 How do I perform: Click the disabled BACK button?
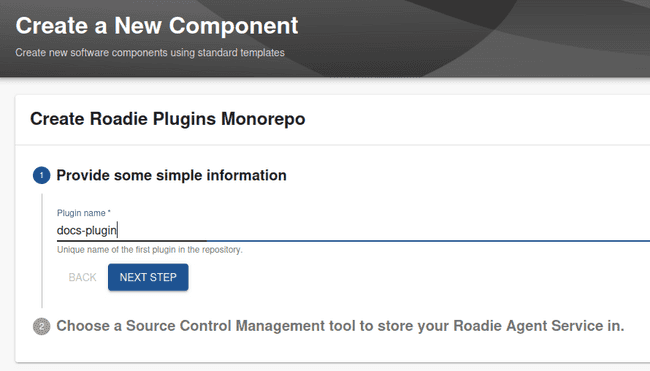pyautogui.click(x=82, y=277)
